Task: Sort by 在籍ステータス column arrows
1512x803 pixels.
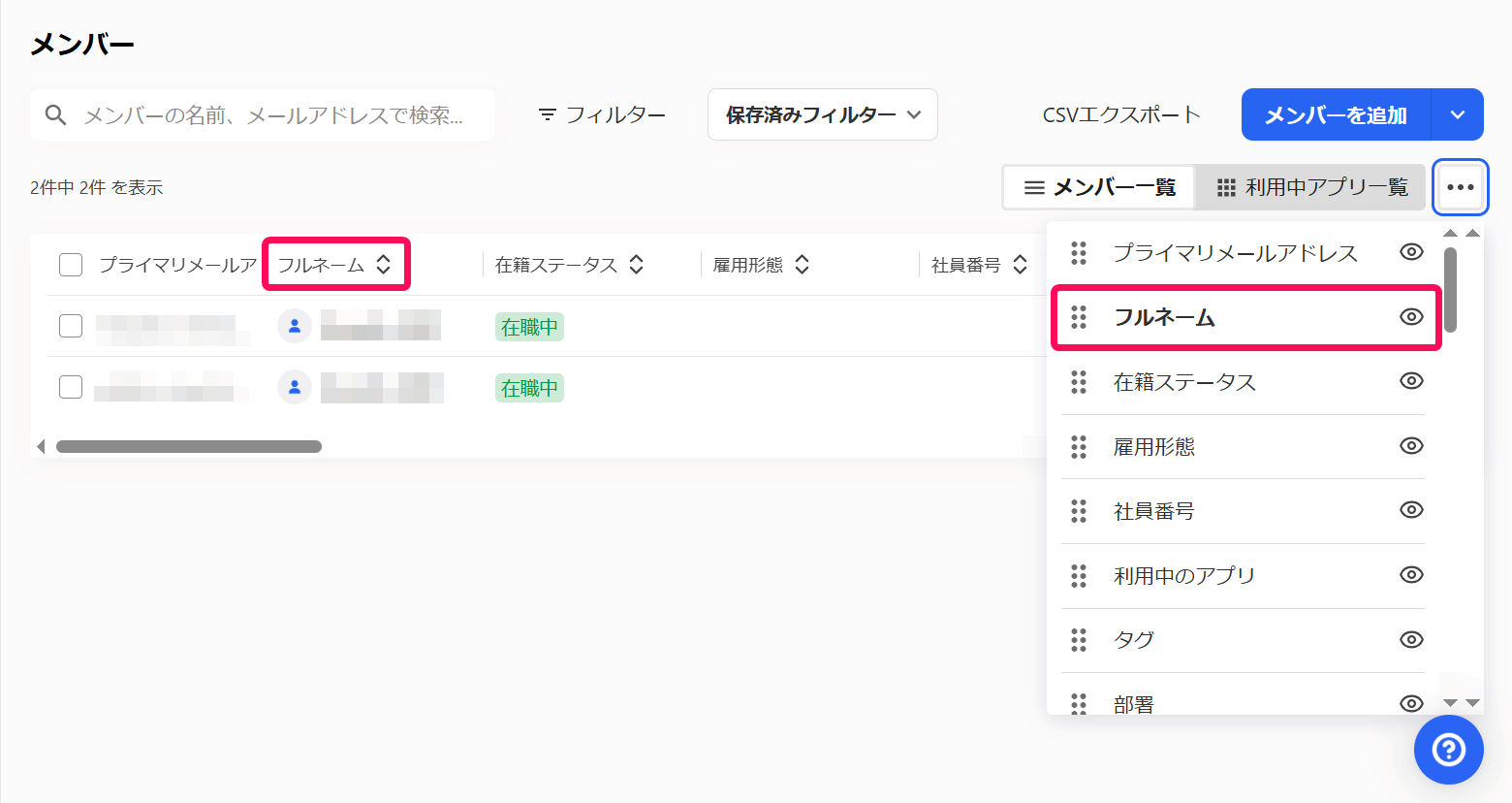Action: click(637, 265)
